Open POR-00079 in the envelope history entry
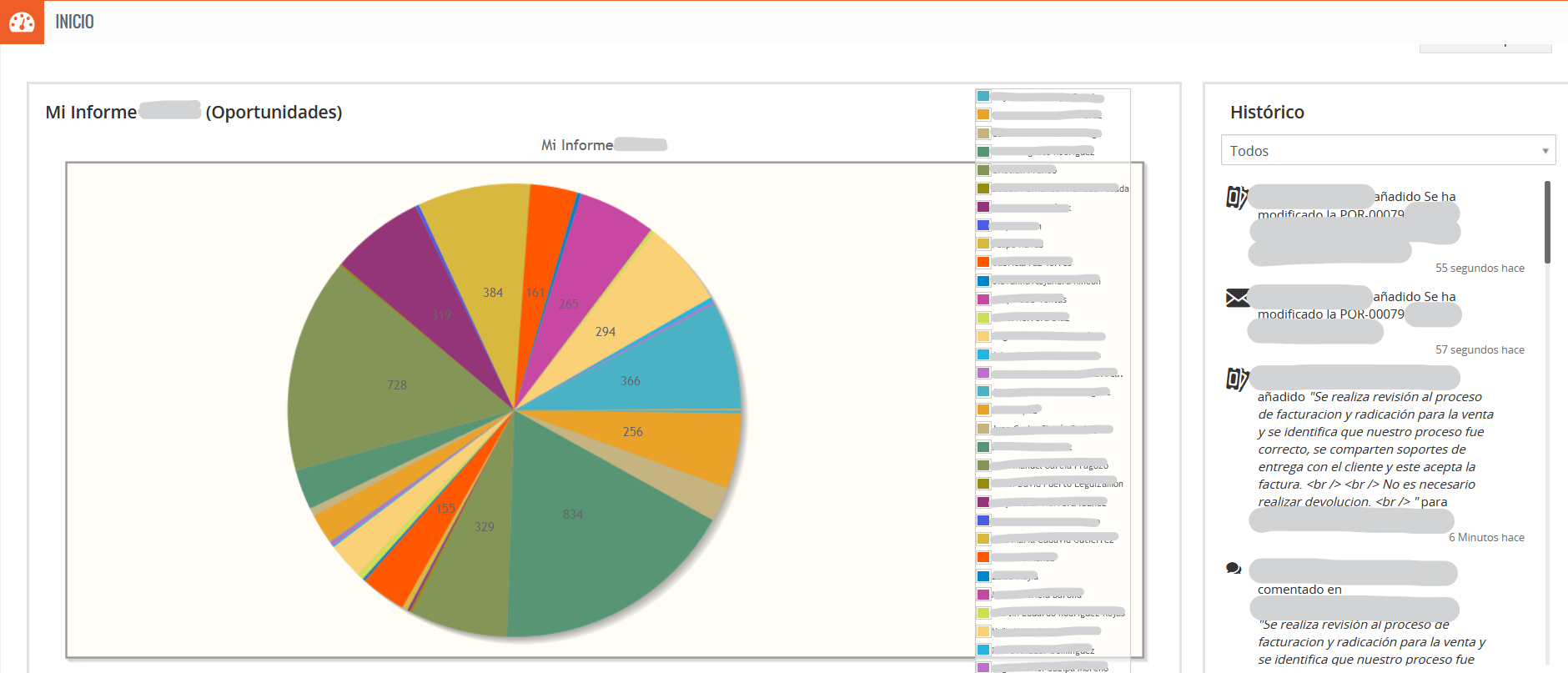The image size is (1568, 673). 1372,314
